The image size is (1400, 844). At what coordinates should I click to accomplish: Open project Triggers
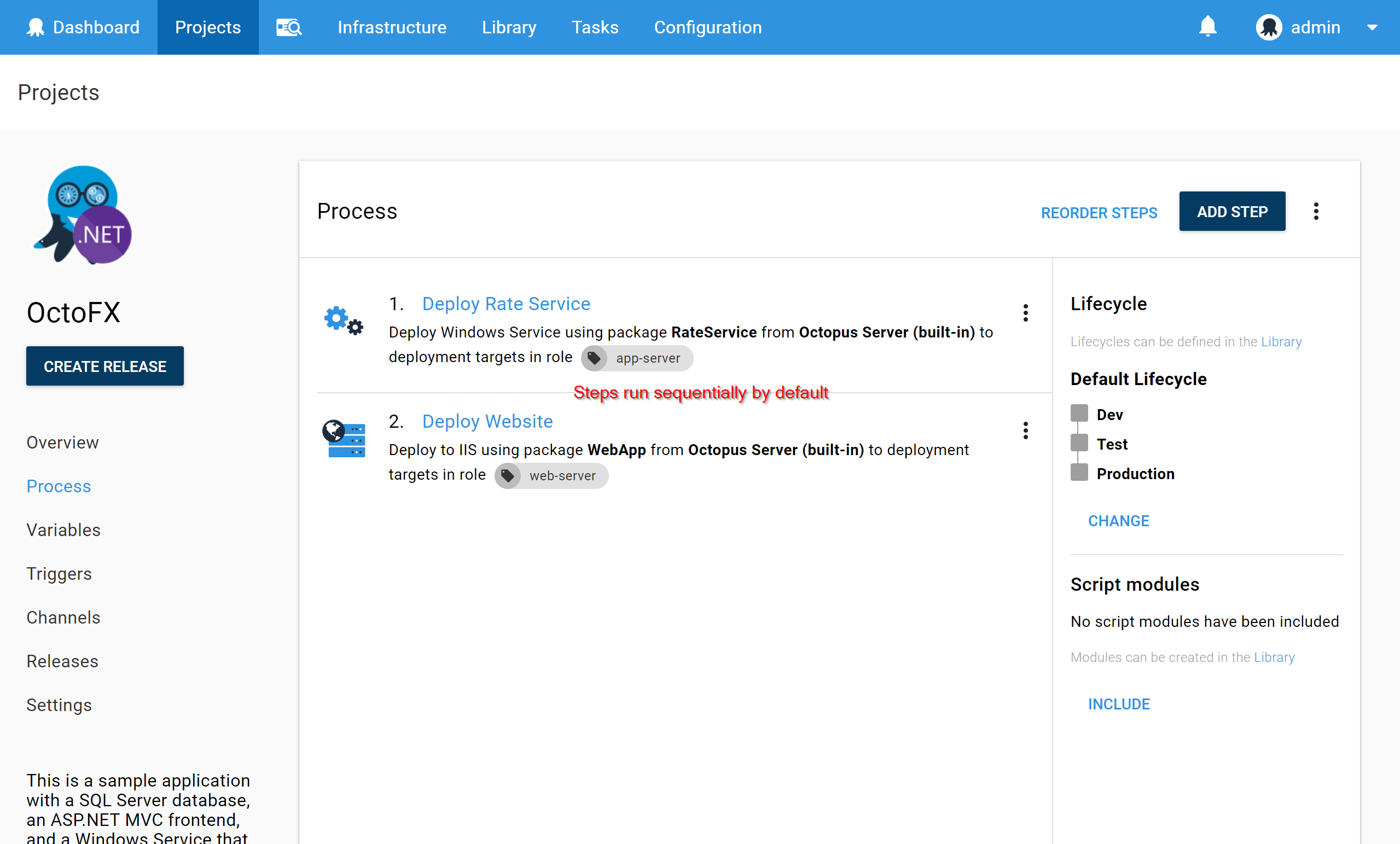(59, 574)
